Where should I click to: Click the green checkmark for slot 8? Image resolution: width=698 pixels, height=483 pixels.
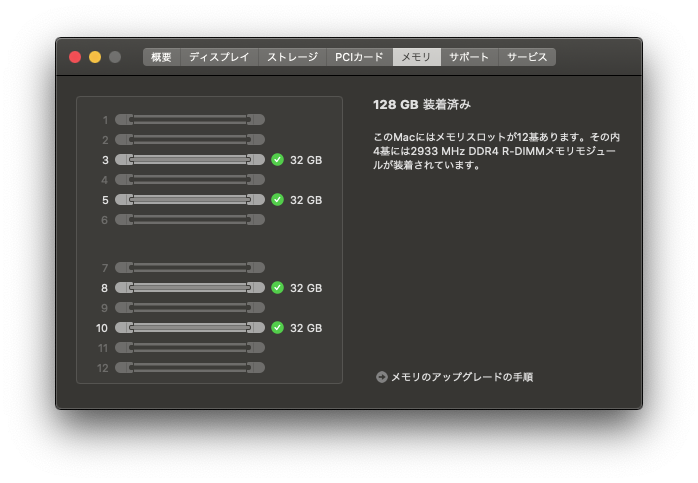tap(277, 288)
